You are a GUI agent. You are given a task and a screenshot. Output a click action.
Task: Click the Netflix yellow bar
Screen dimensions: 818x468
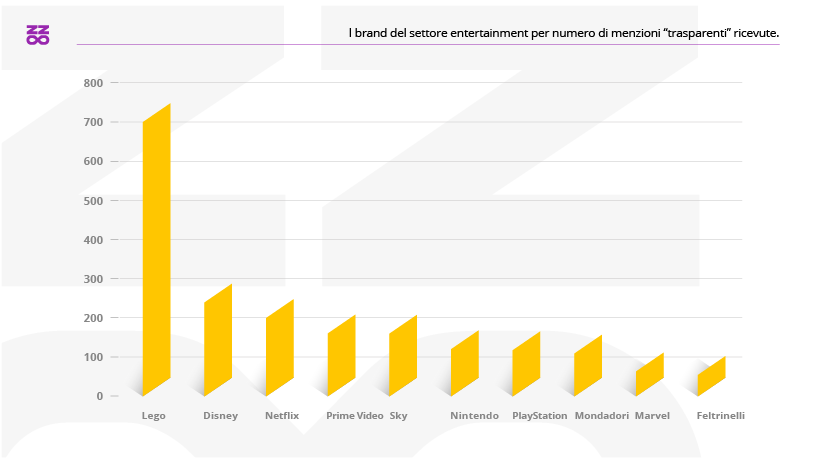coord(280,348)
